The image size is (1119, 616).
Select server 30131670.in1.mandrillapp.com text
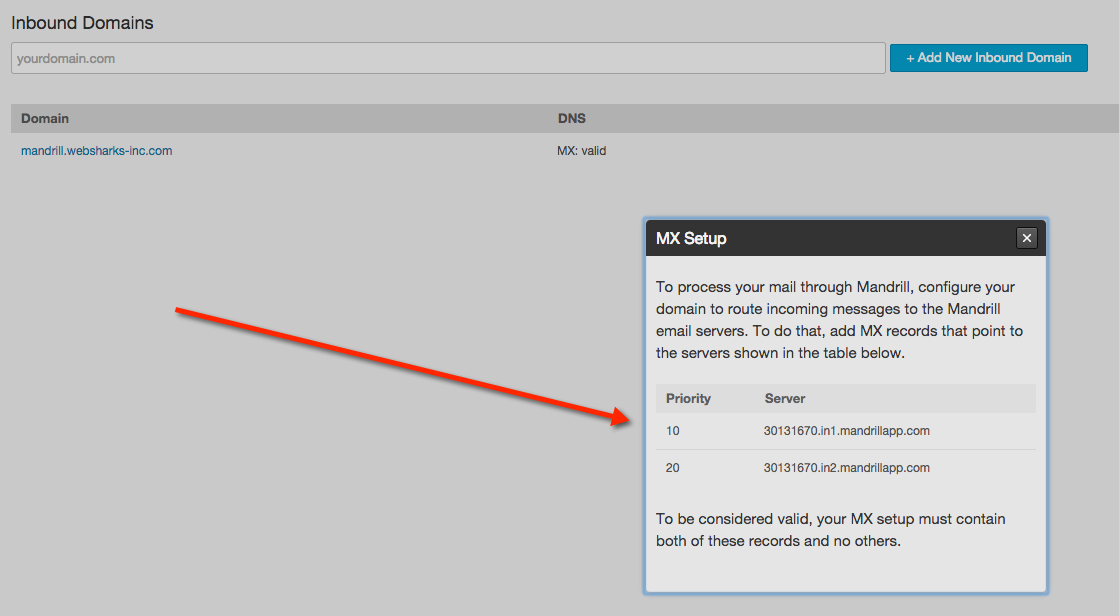[x=846, y=430]
